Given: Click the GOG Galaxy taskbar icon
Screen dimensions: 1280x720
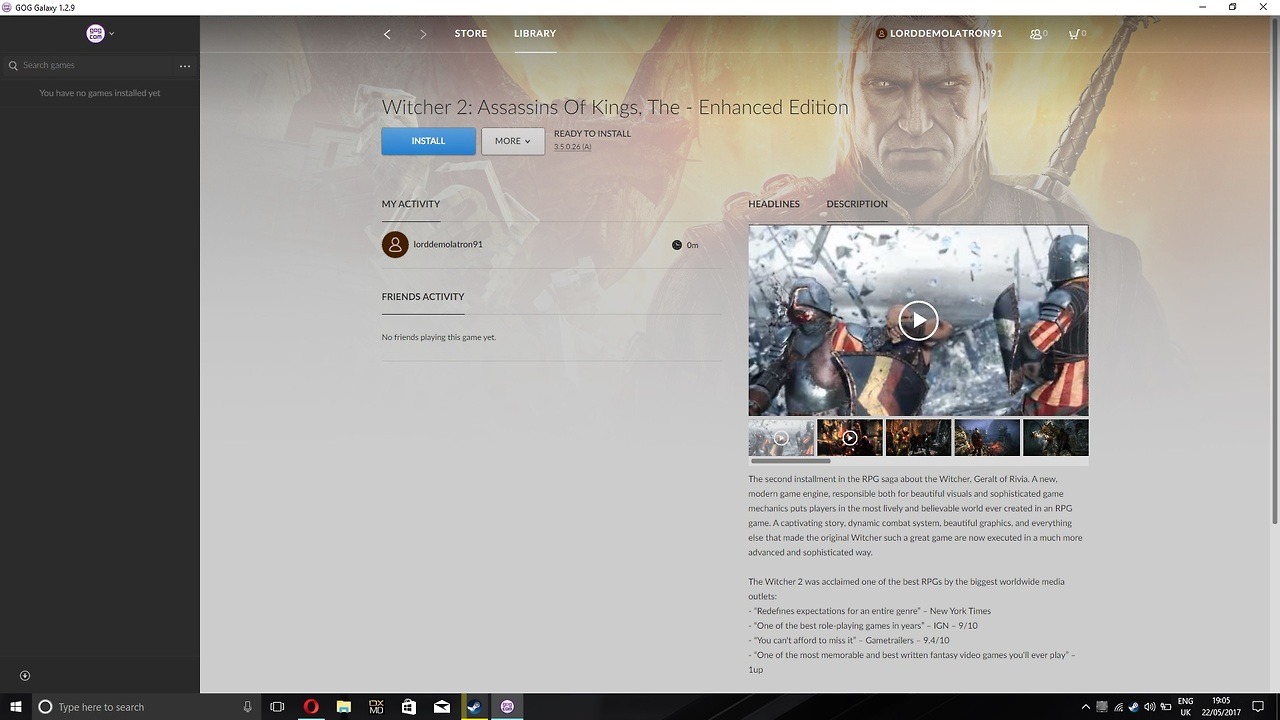Looking at the screenshot, I should click(507, 707).
